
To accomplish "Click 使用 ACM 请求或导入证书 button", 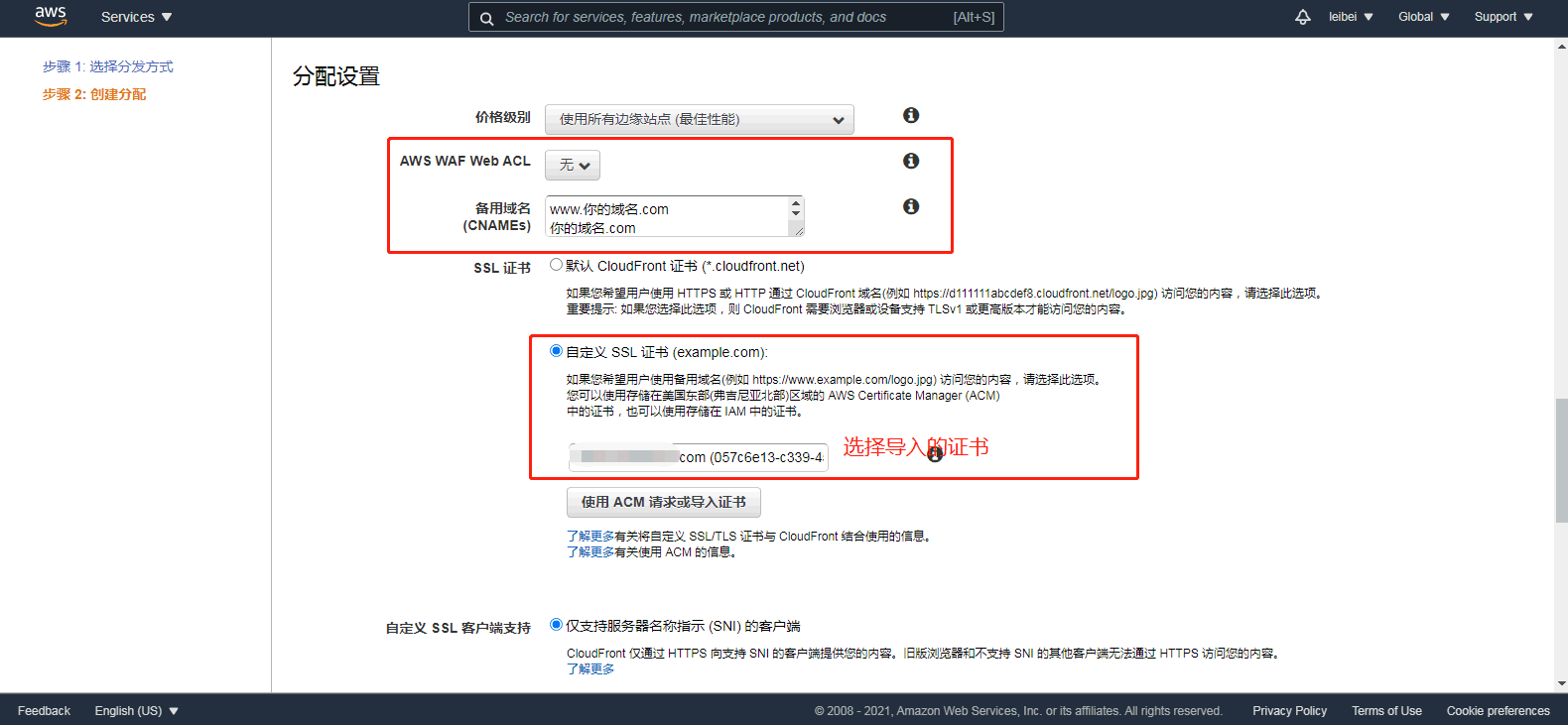I will pyautogui.click(x=664, y=502).
